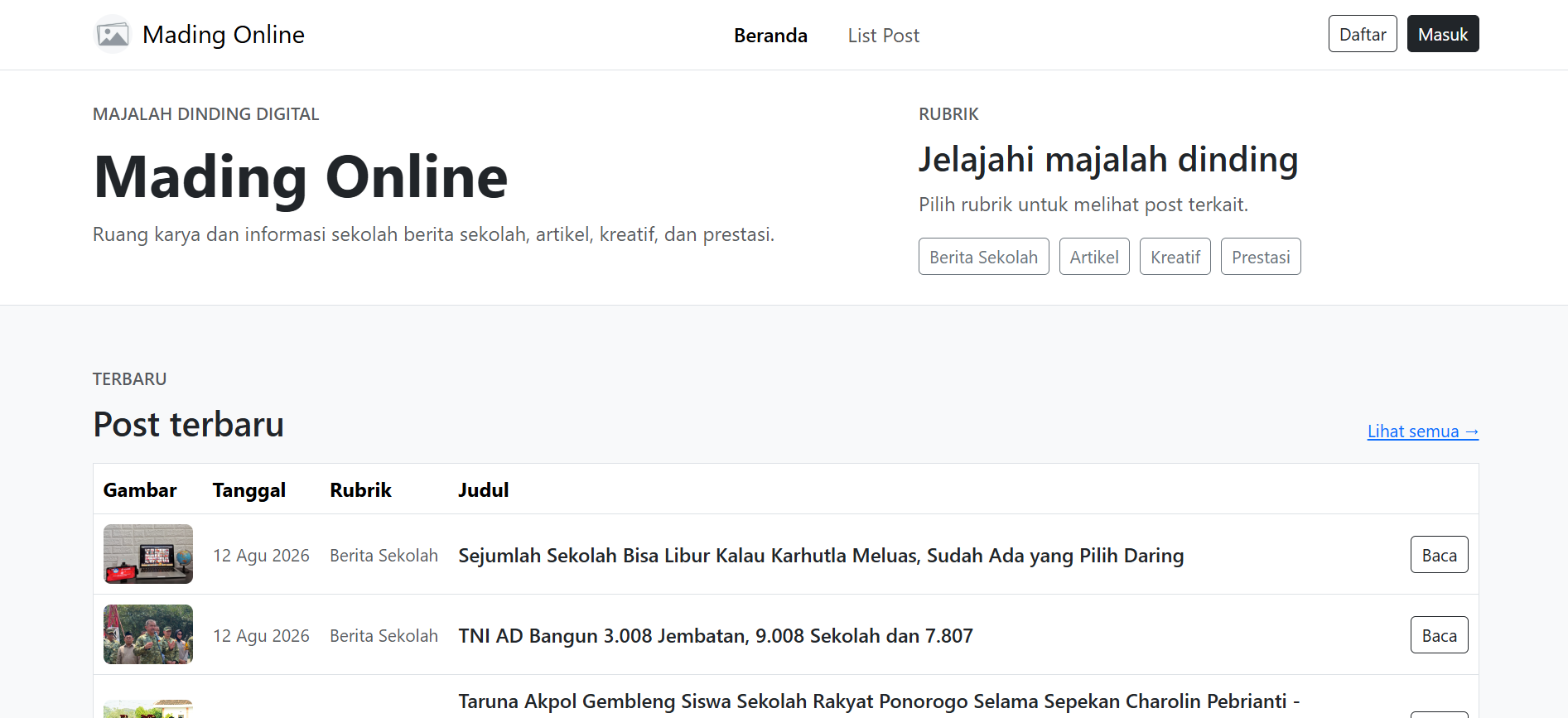Click the Mading Online logo image icon
The height and width of the screenshot is (718, 1568).
[x=113, y=35]
